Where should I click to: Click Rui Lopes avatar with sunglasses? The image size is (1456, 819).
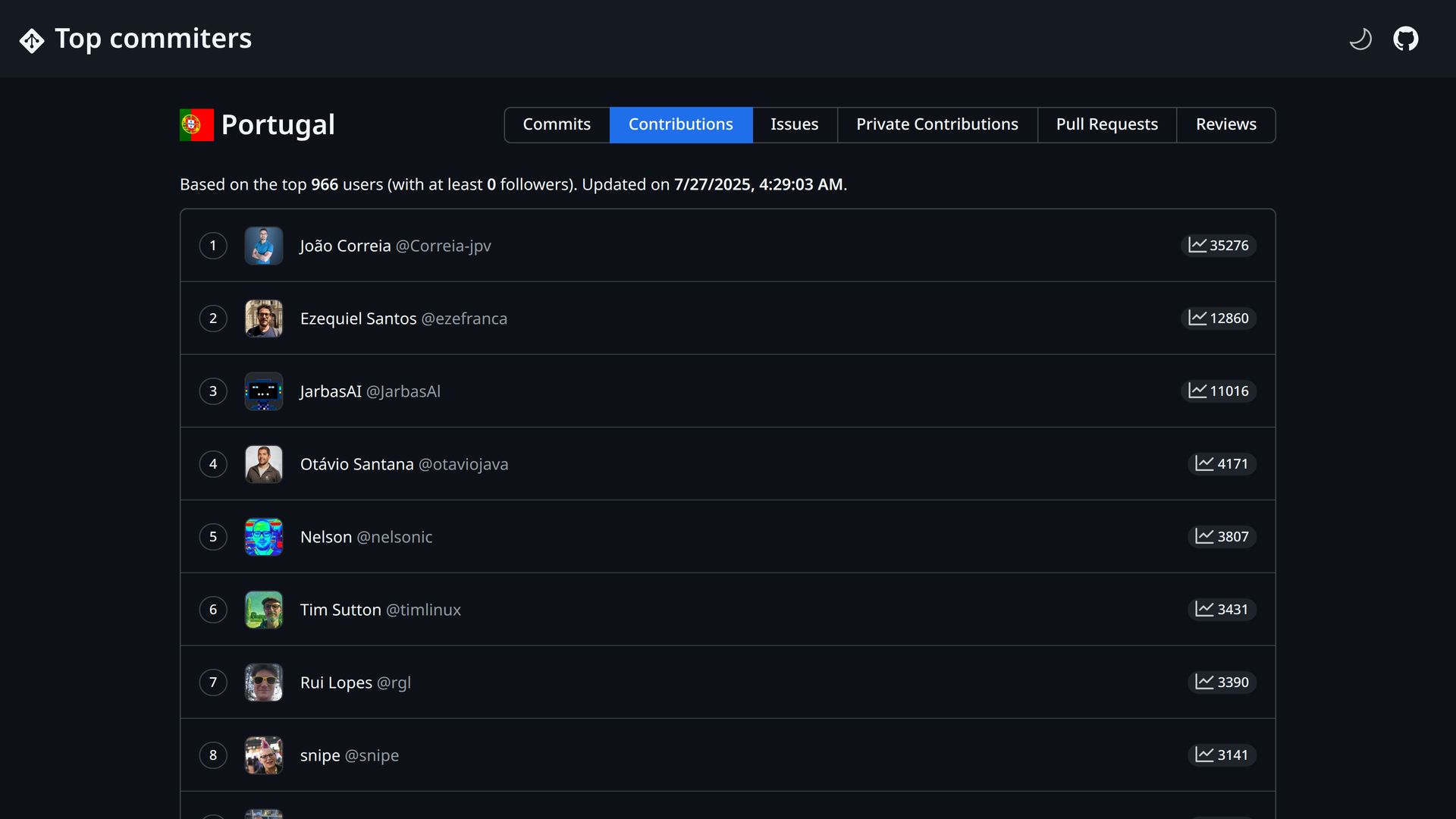coord(264,682)
